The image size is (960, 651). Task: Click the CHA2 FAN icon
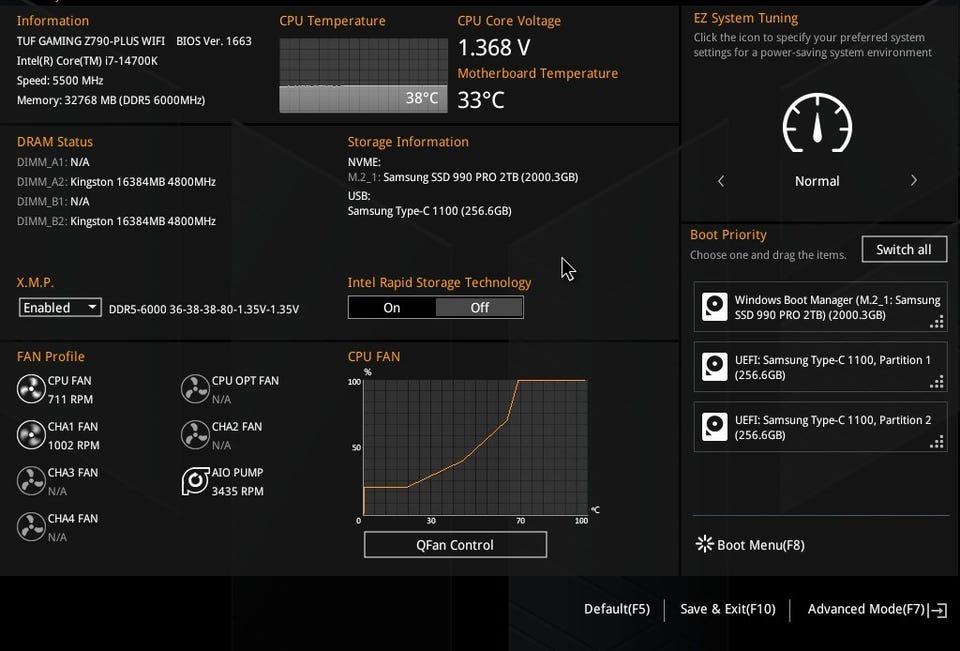pyautogui.click(x=195, y=435)
